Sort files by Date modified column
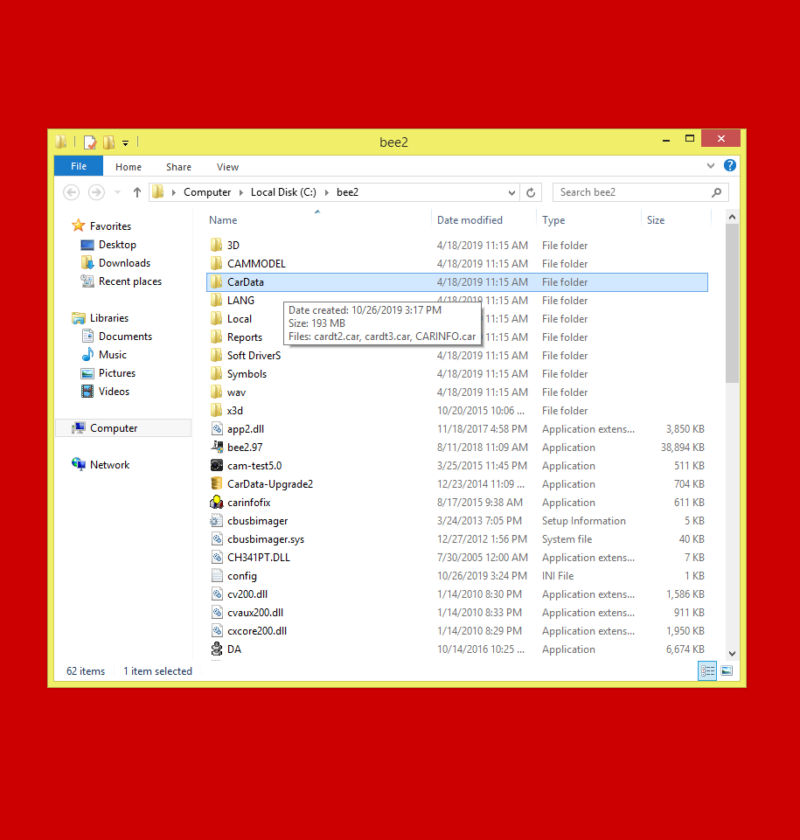Viewport: 800px width, 840px height. point(470,220)
